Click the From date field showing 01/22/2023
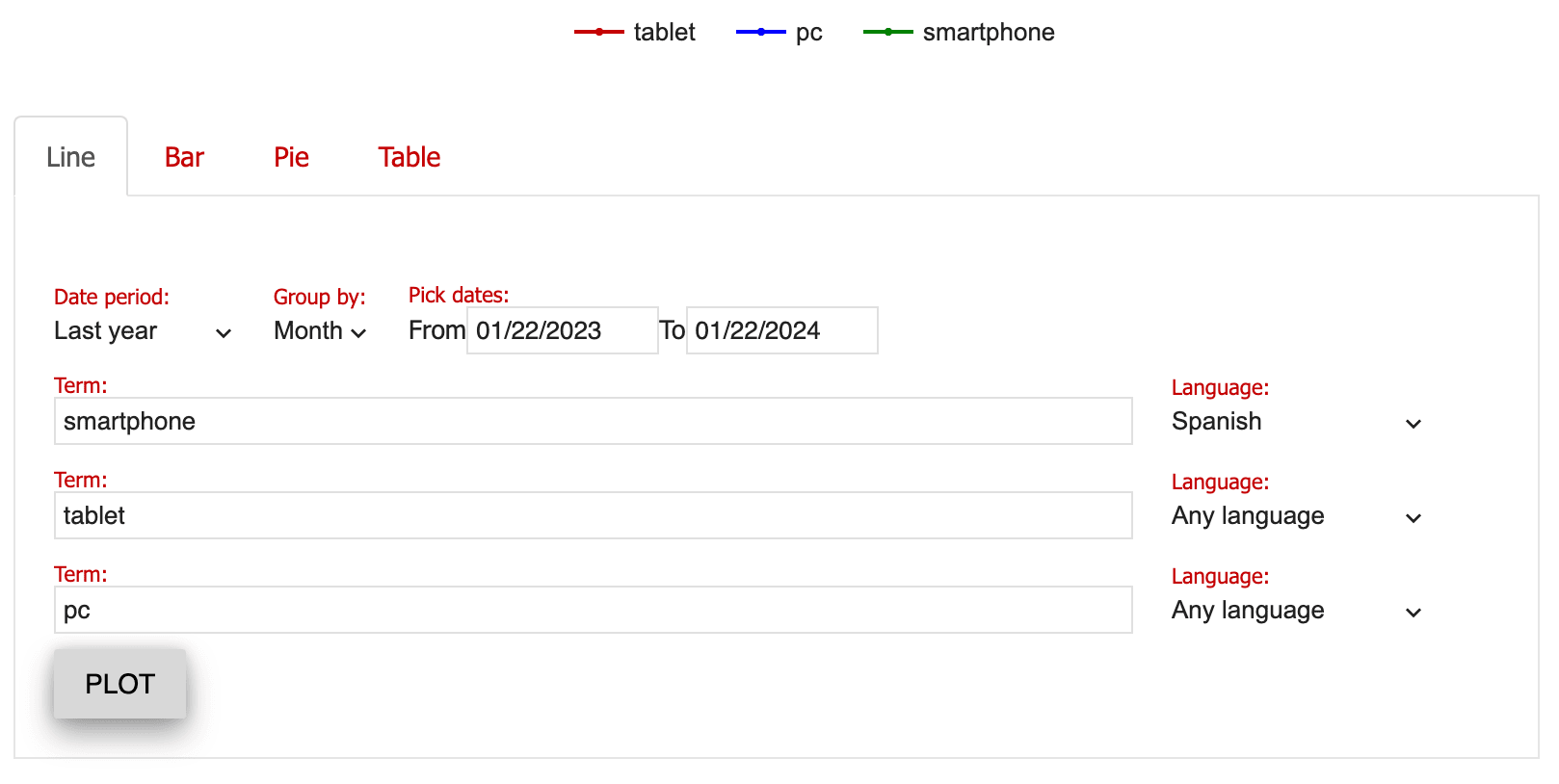Viewport: 1559px width, 784px height. coord(563,330)
